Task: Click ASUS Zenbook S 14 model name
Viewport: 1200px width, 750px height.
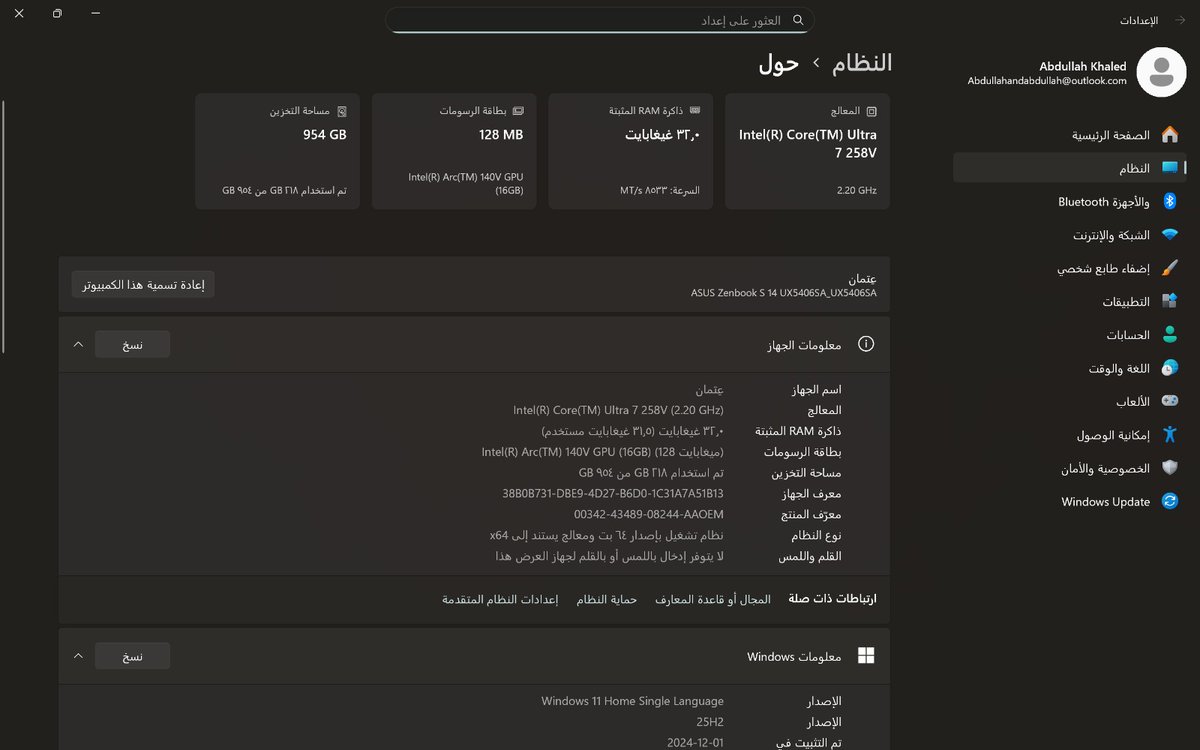Action: click(x=784, y=293)
